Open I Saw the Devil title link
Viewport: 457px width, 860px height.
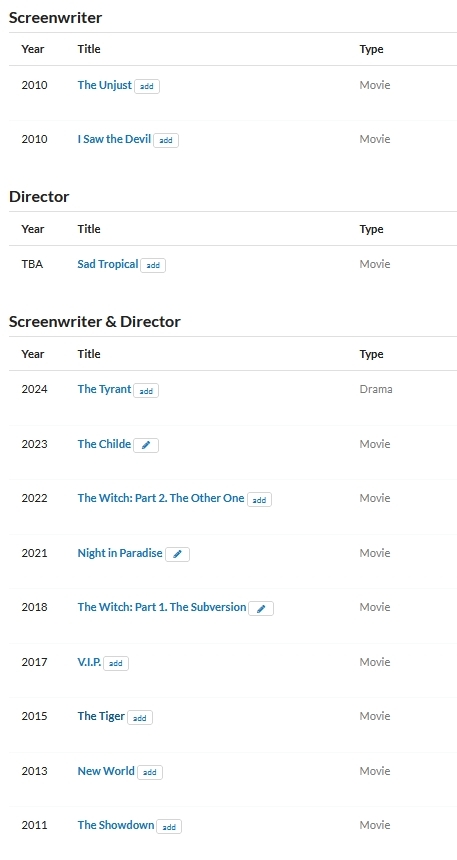point(114,139)
